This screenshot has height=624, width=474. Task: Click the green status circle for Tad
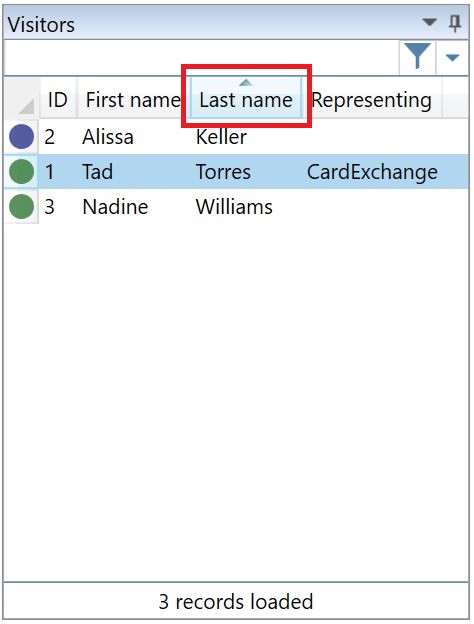click(x=21, y=172)
